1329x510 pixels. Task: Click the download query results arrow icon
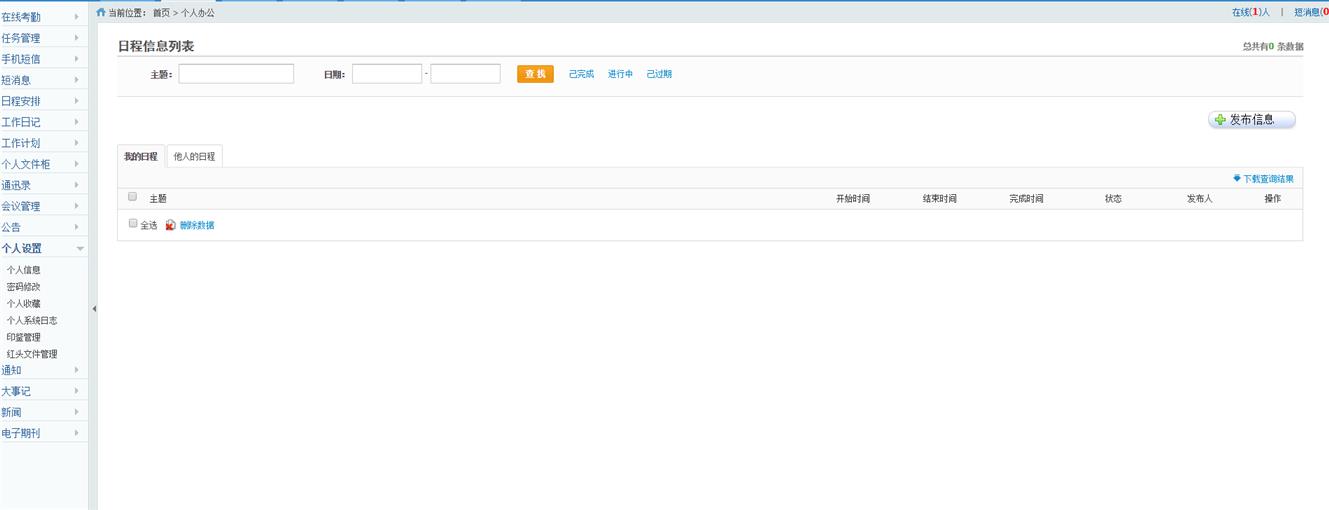pyautogui.click(x=1236, y=179)
